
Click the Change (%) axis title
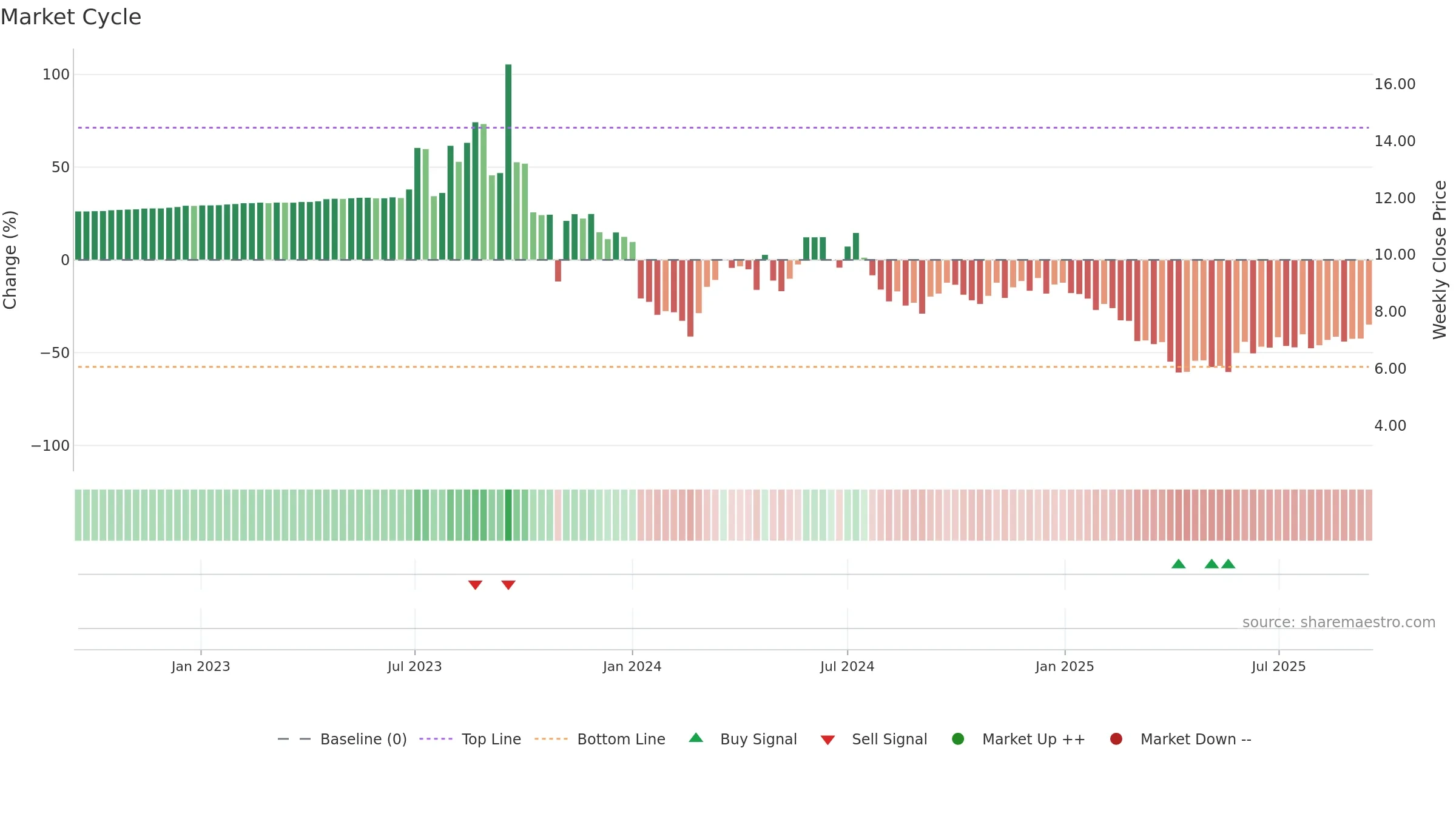point(10,260)
